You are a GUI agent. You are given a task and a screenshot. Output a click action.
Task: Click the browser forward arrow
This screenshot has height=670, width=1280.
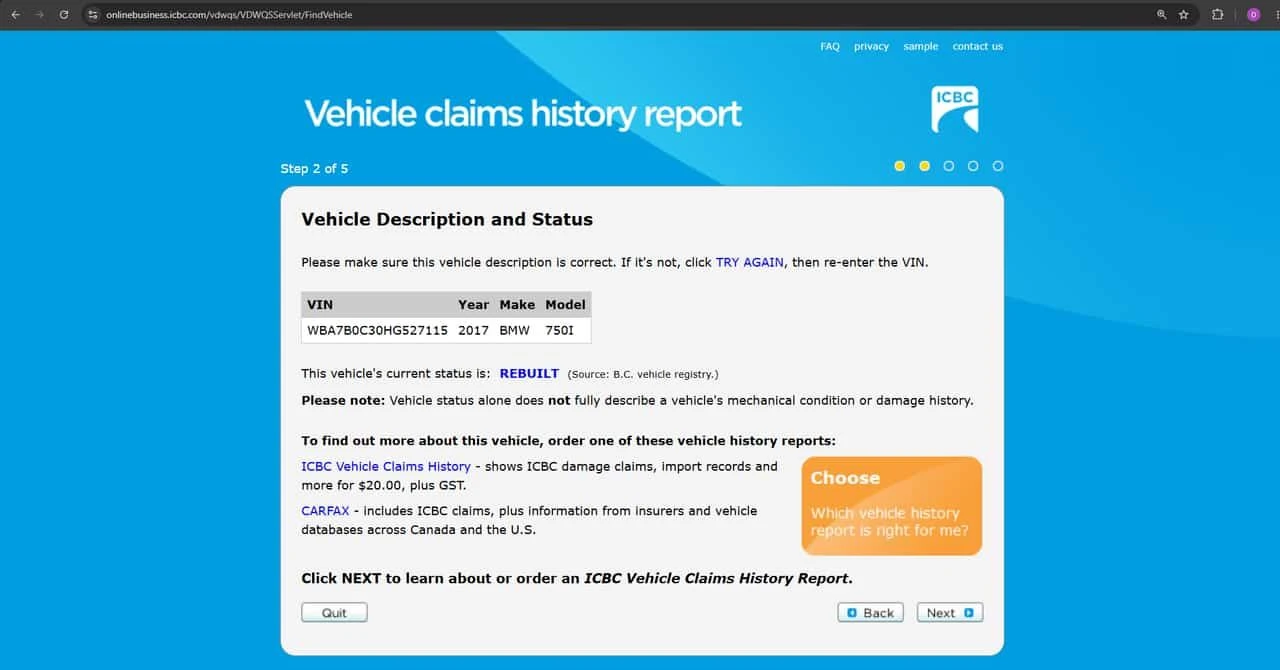click(x=40, y=15)
